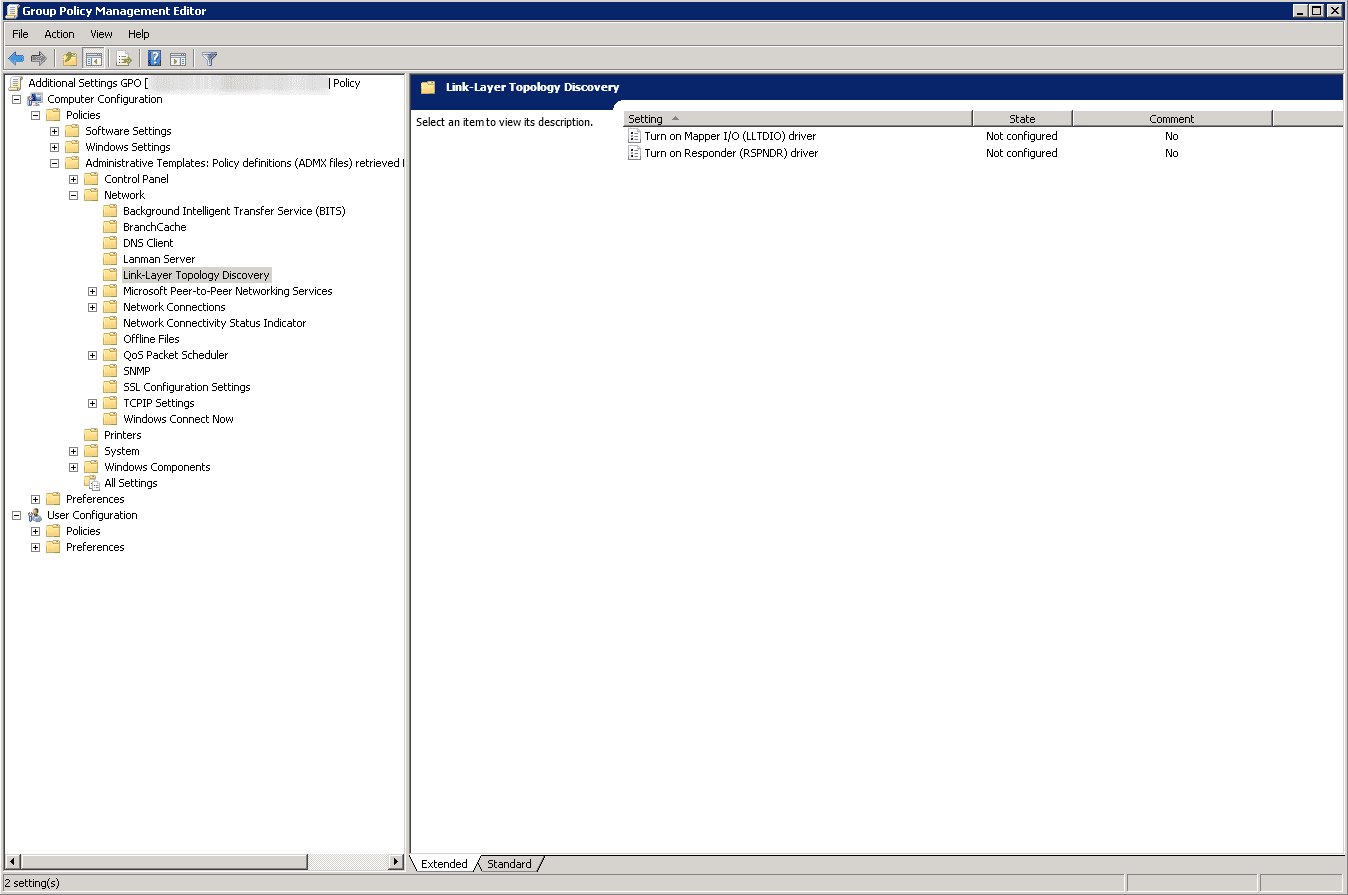Click folder icon in Link-Layer Topology Discovery header

[428, 87]
